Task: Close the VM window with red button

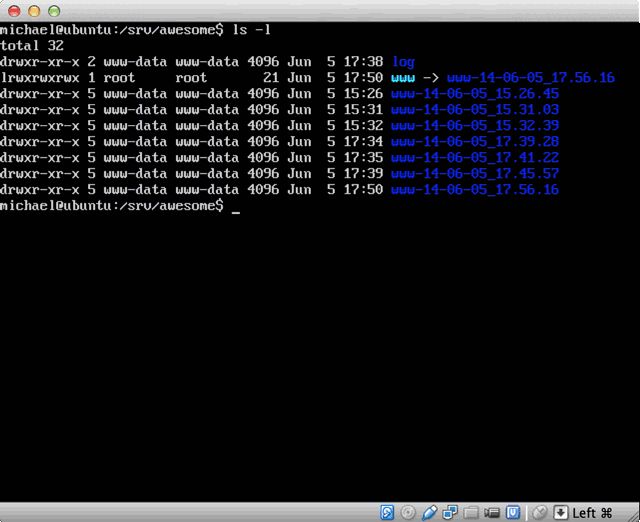Action: 14,11
